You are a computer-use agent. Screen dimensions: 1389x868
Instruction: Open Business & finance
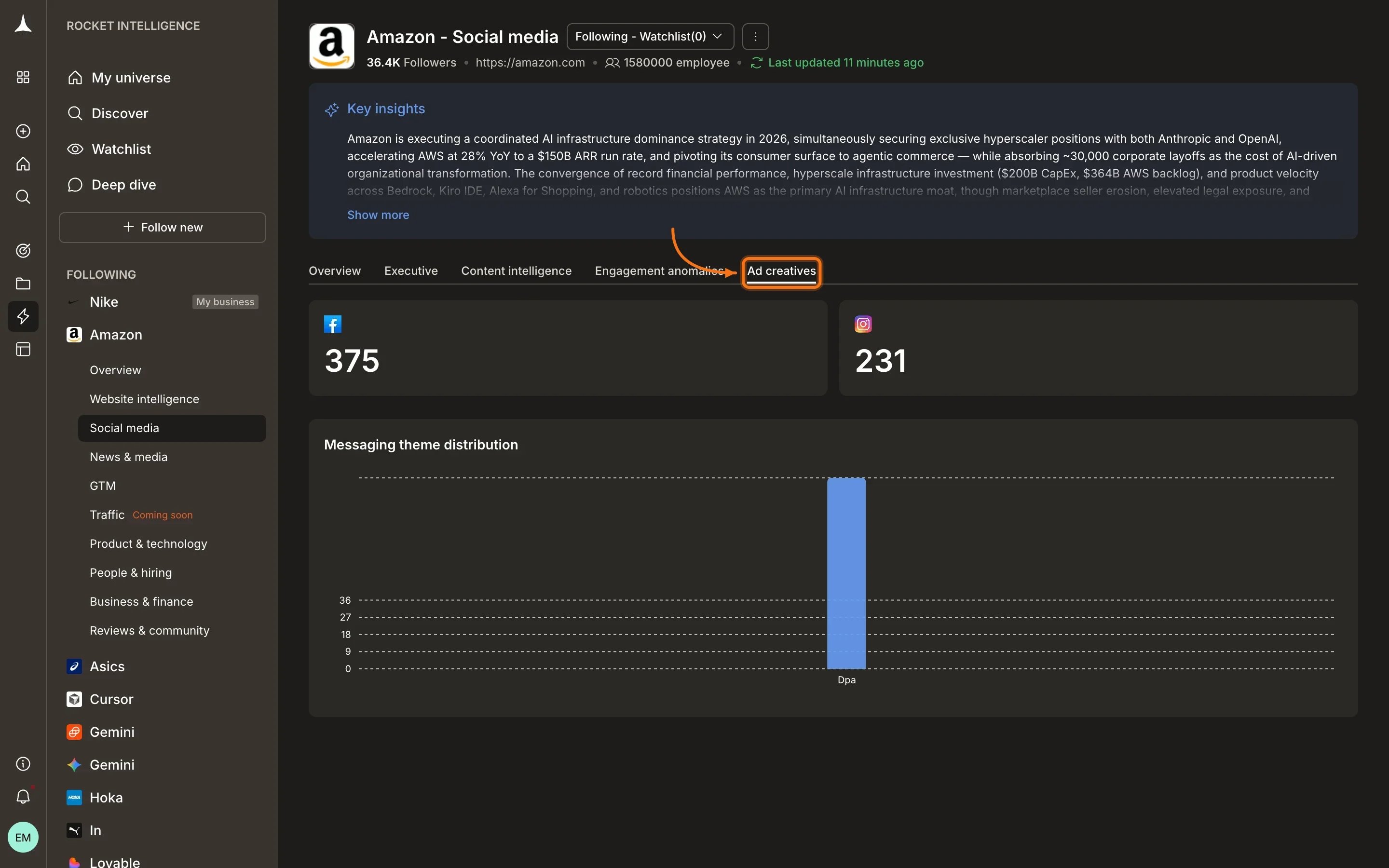click(141, 602)
